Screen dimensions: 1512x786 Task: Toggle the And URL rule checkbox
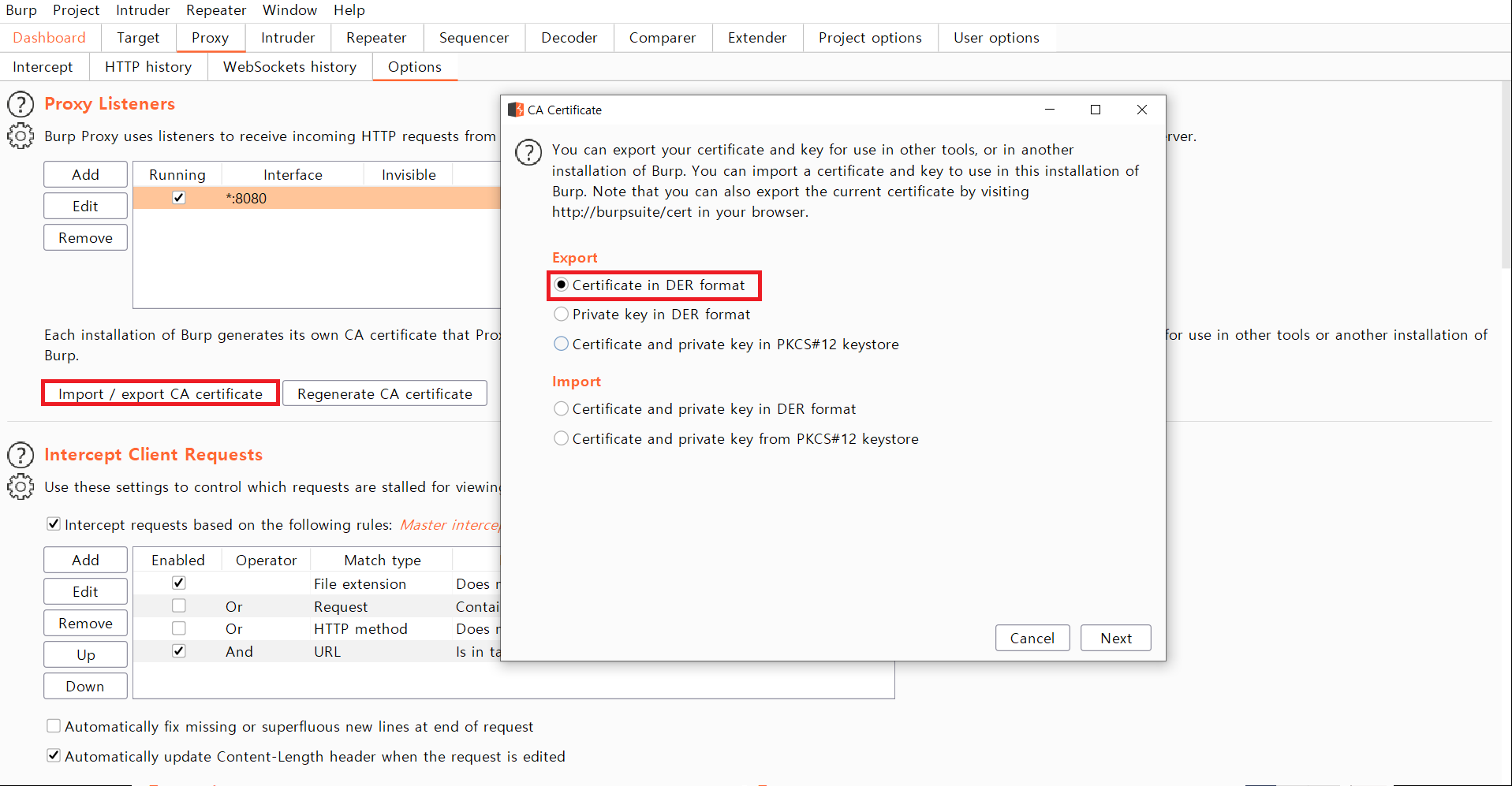[179, 651]
